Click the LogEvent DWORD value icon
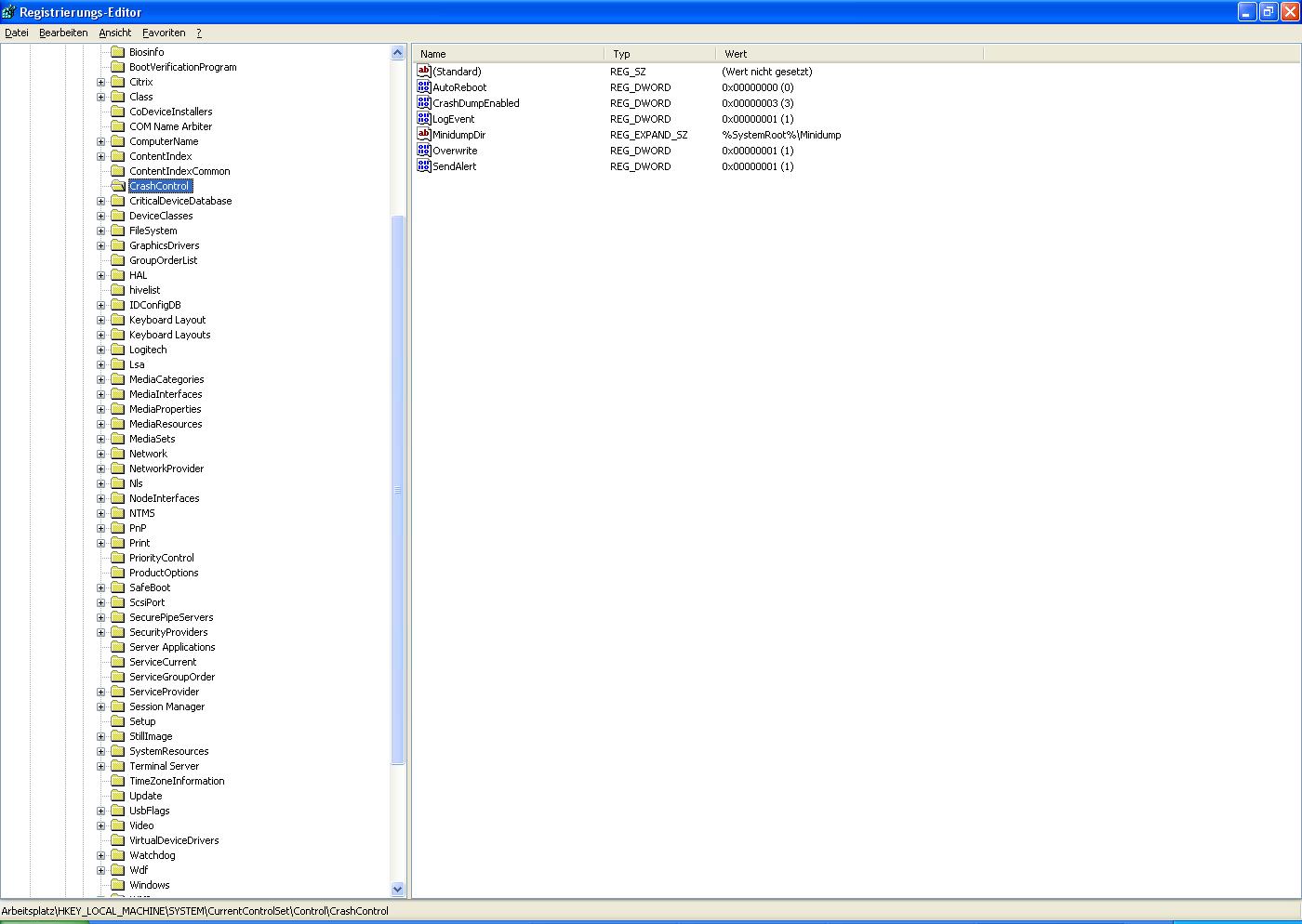This screenshot has width=1302, height=924. coord(424,119)
